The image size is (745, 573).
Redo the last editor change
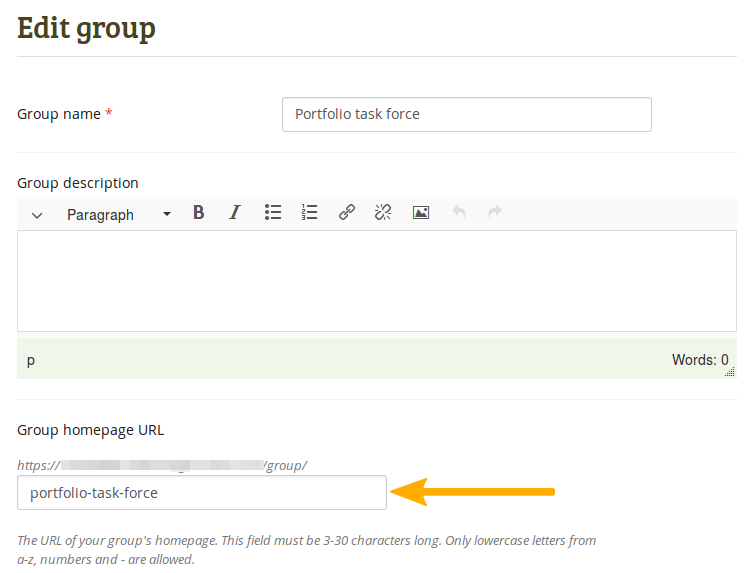pos(494,213)
